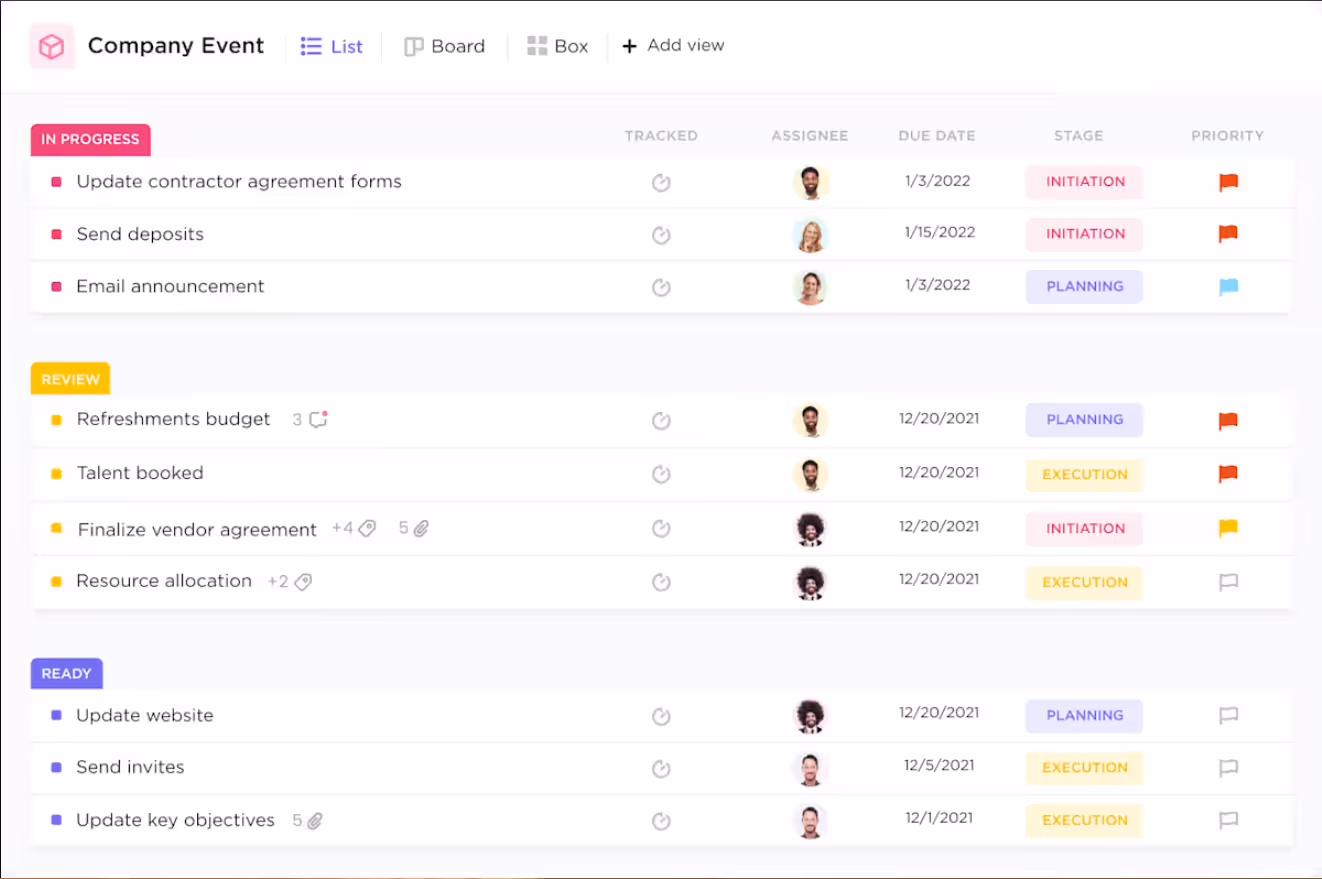The height and width of the screenshot is (879, 1322).
Task: Click the pink status square for Send deposits
Action: point(56,234)
